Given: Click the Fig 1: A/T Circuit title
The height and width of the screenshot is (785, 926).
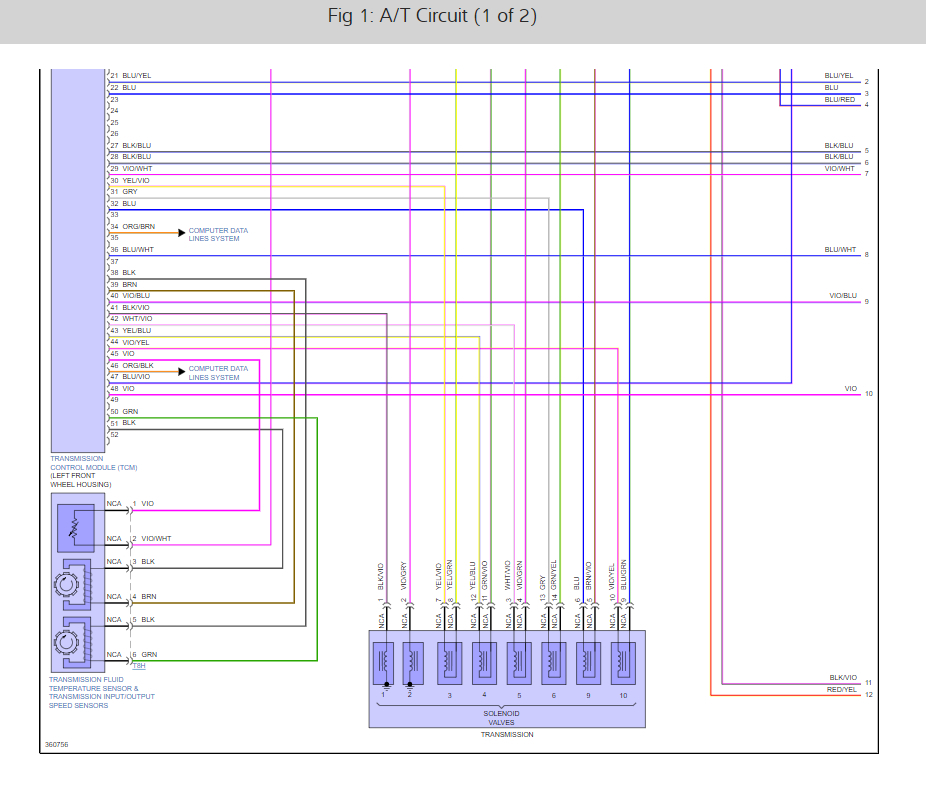Looking at the screenshot, I should (x=432, y=16).
